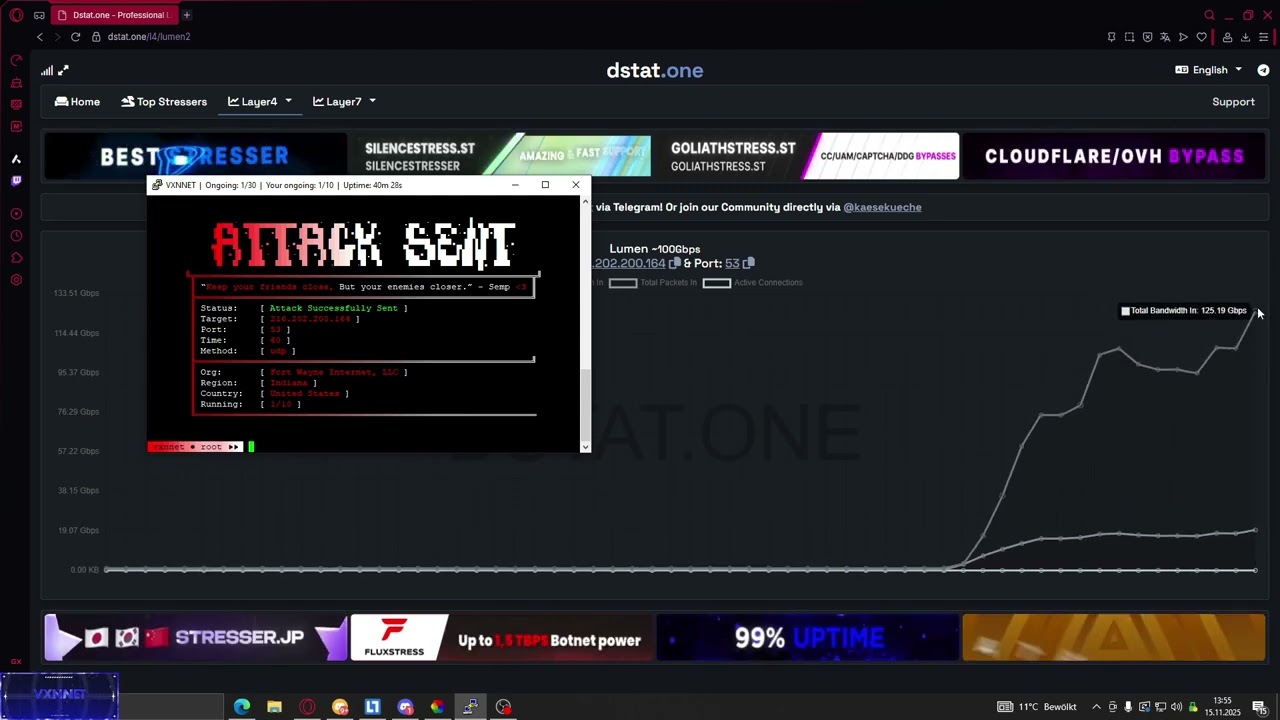Click the pin icon in address bar

point(1111,37)
